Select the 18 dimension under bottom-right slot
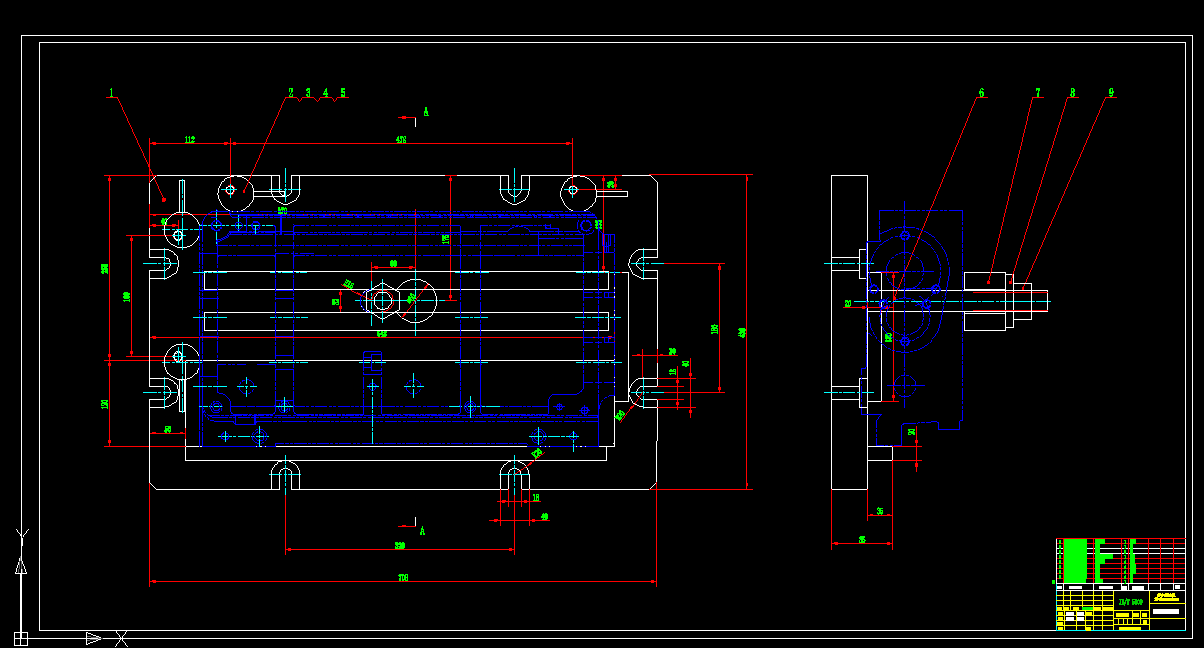Image resolution: width=1204 pixels, height=648 pixels. click(x=536, y=497)
